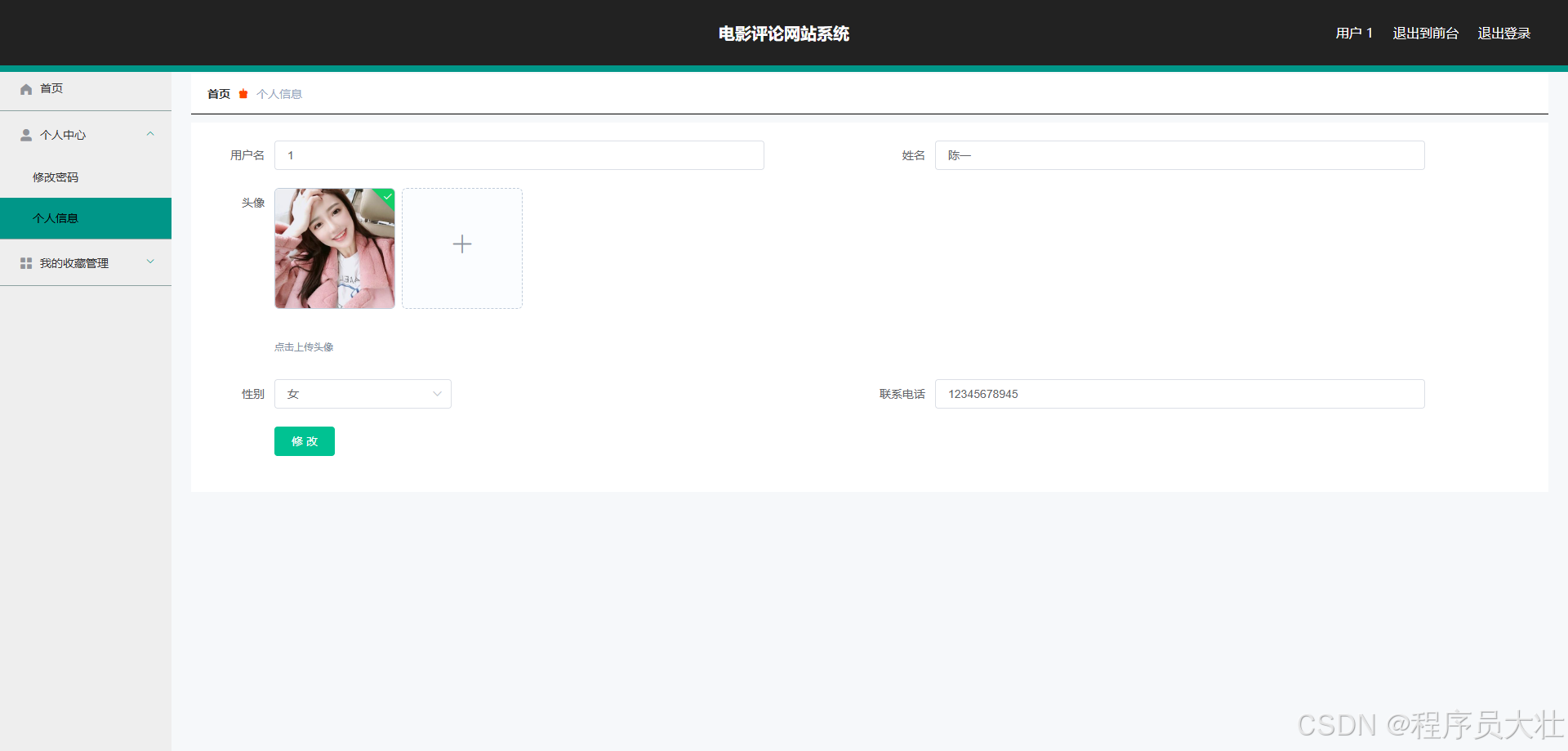
Task: Click the 用户名 input field
Action: click(519, 155)
